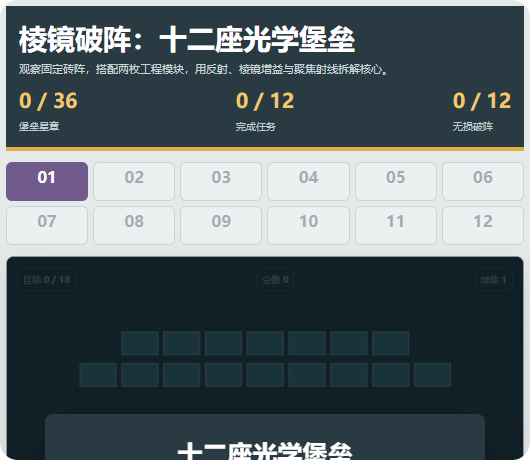Click the 分数 0 score badge
The image size is (530, 460).
(275, 280)
